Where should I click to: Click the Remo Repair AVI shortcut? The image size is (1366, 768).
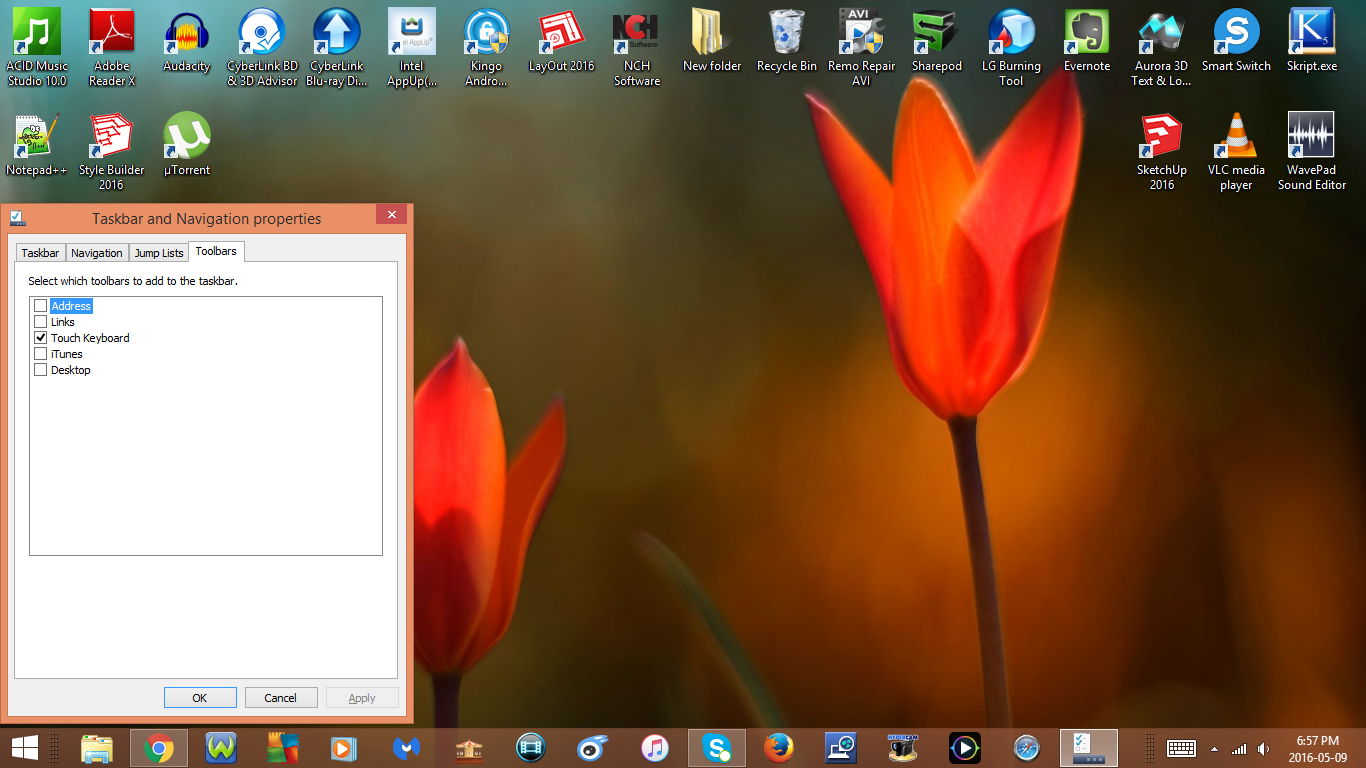[862, 46]
